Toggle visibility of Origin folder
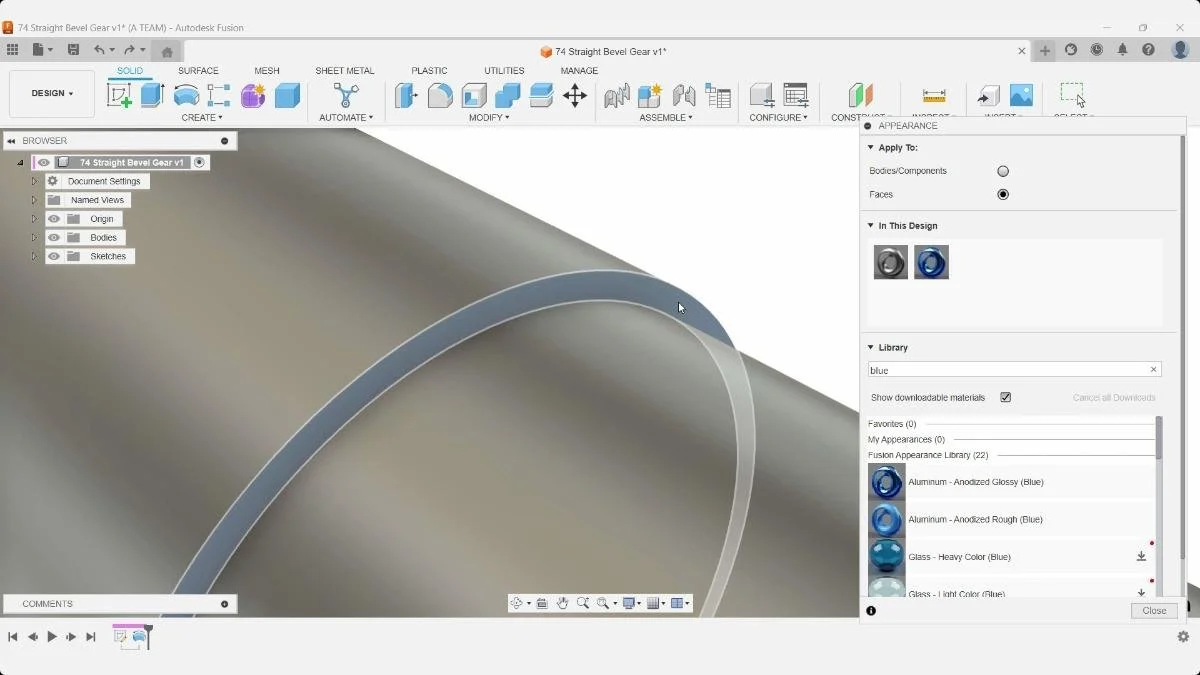 click(54, 219)
